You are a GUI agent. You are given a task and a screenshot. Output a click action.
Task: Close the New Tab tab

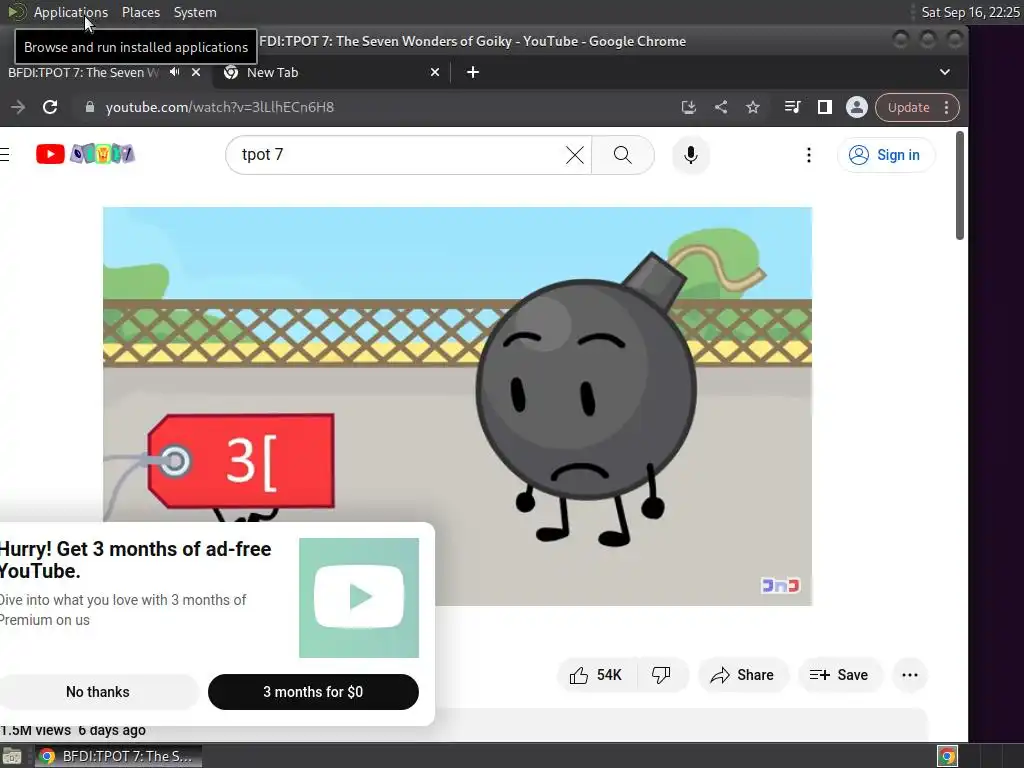tap(435, 72)
